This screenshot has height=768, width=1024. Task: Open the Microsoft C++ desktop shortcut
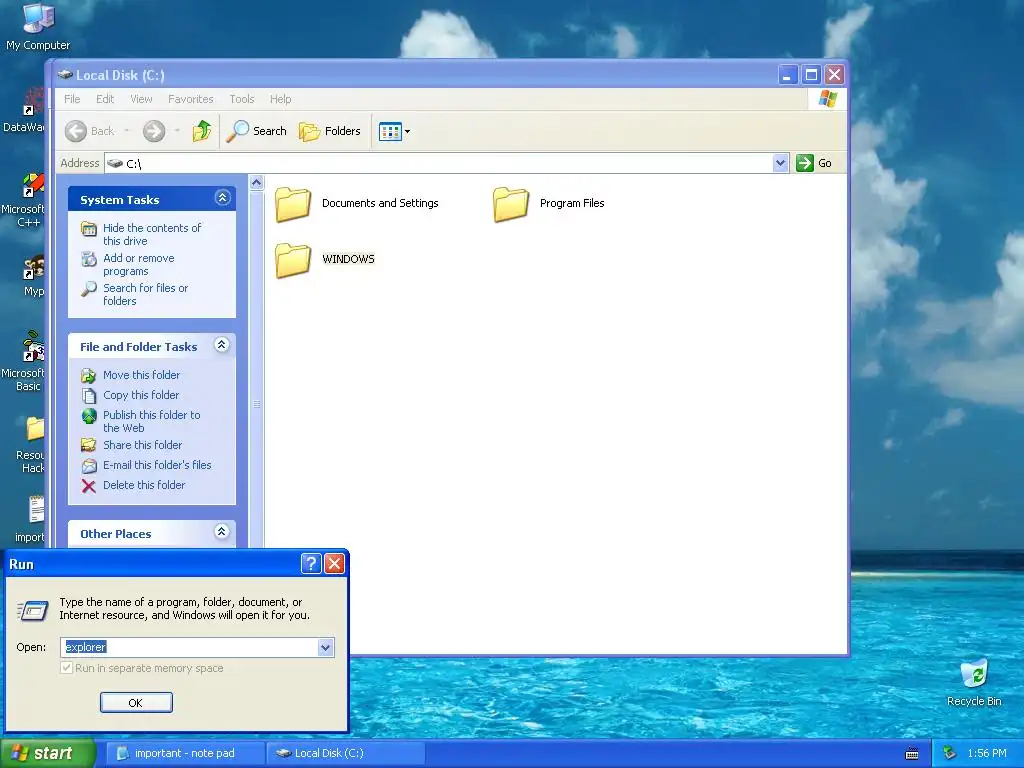coord(25,199)
